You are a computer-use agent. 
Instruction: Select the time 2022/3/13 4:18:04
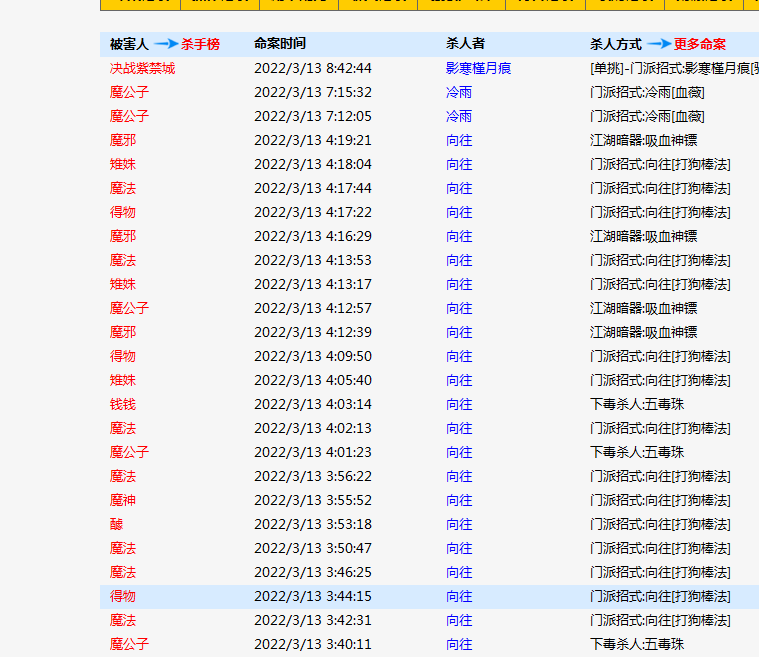pos(313,164)
